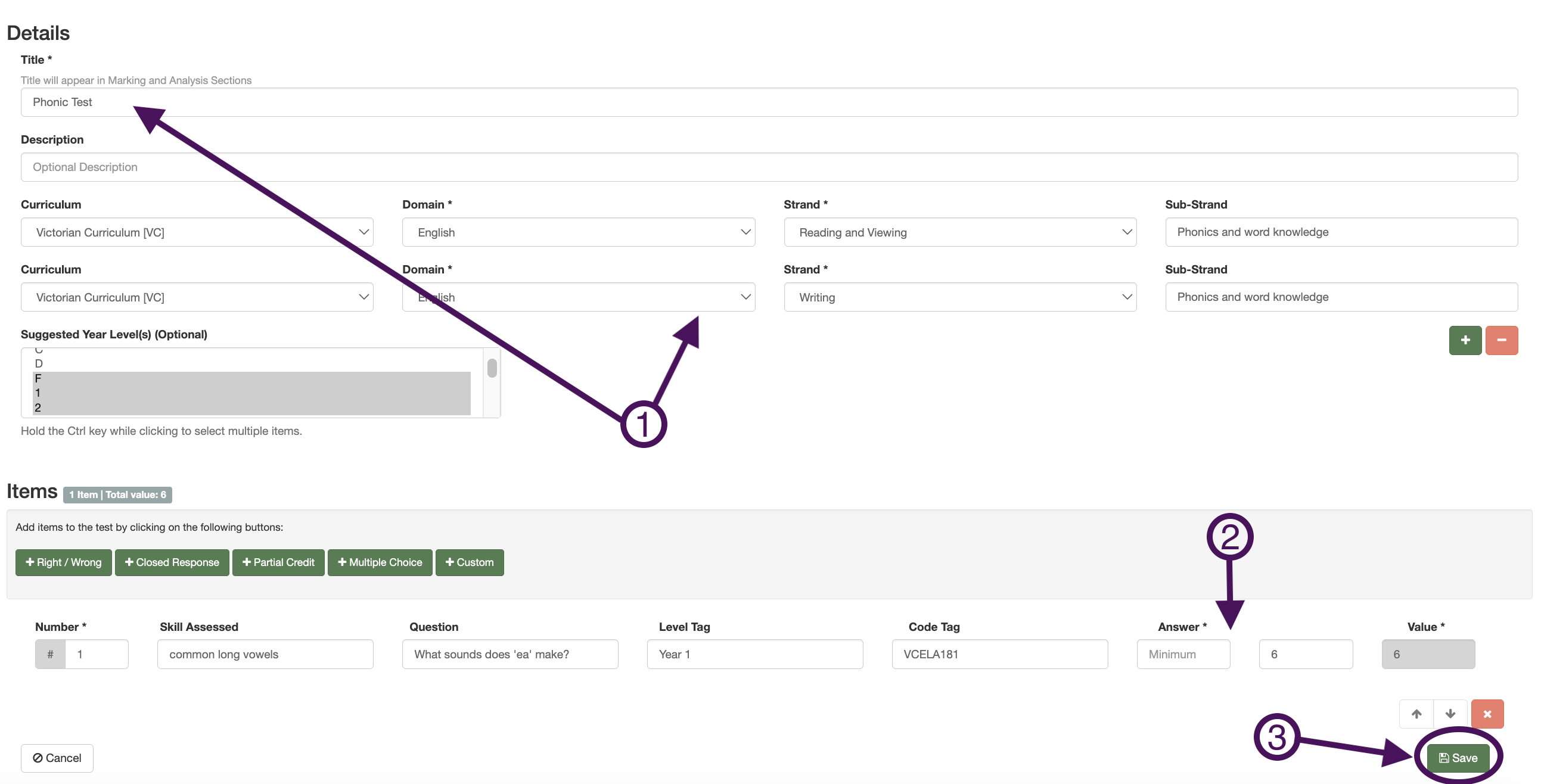
Task: Move item down with the down arrow
Action: (1450, 714)
